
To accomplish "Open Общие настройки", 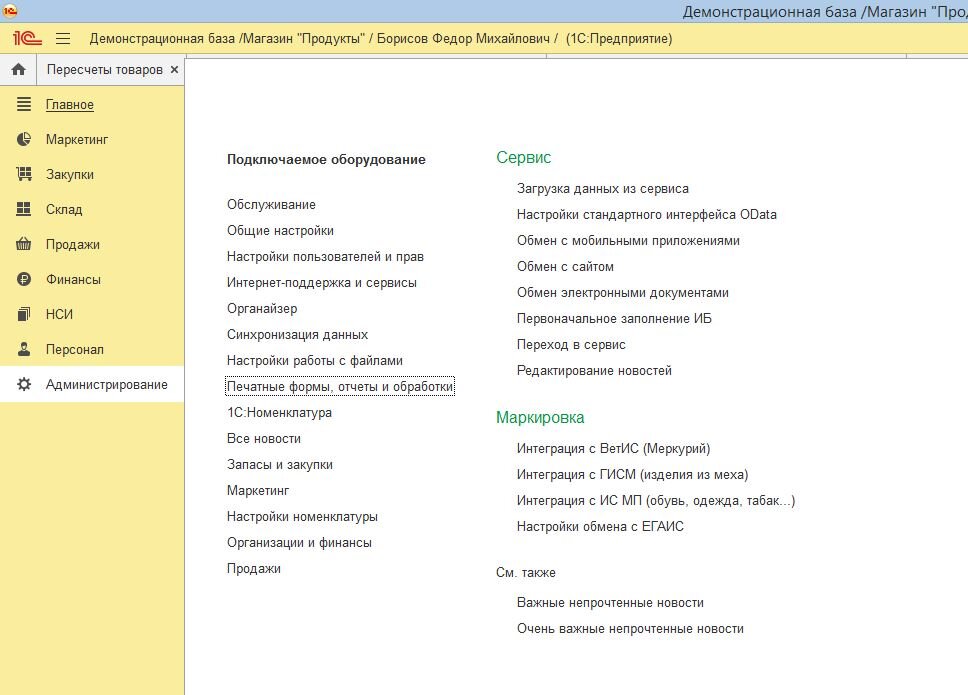I will click(280, 230).
